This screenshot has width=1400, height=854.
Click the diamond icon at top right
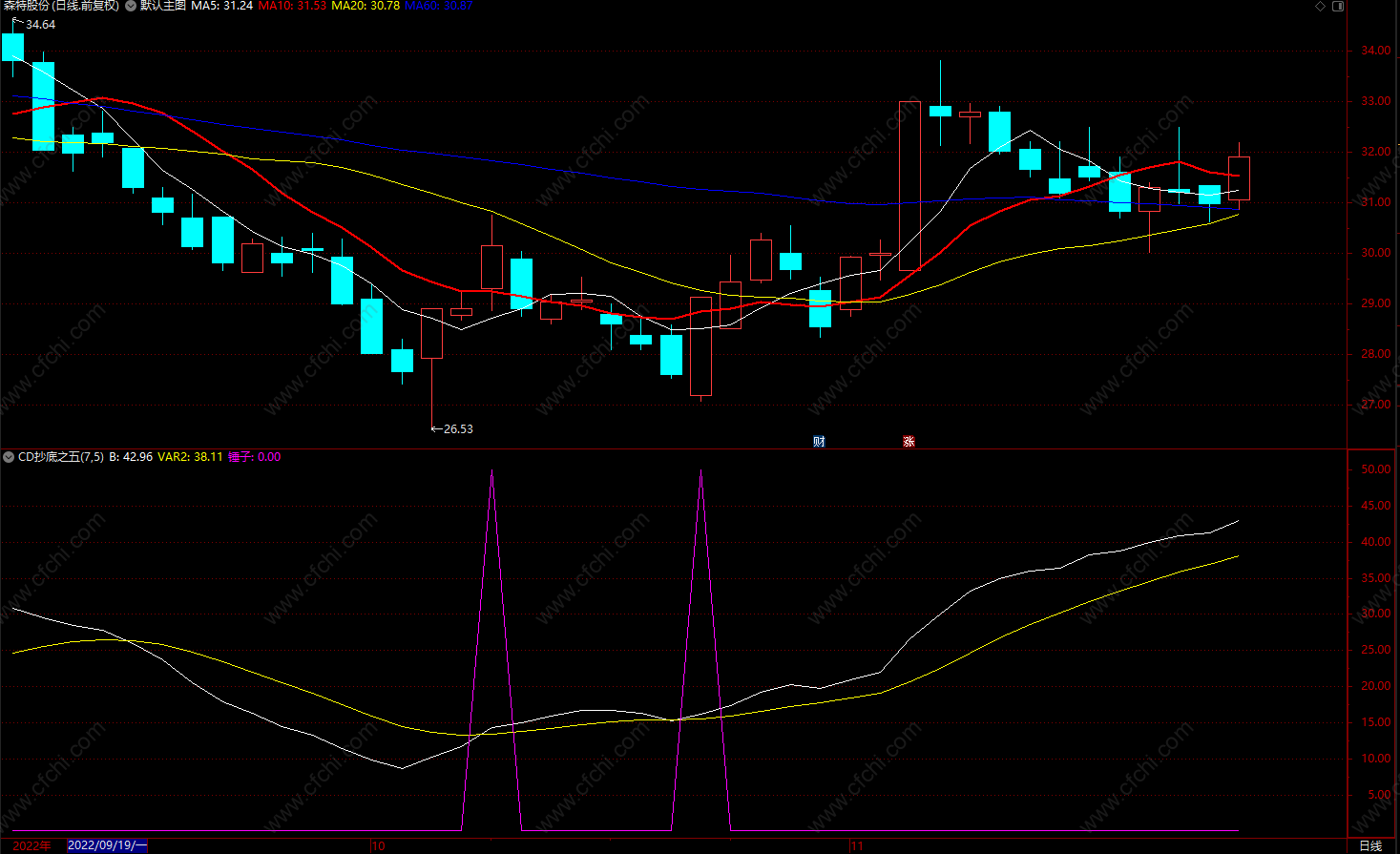pyautogui.click(x=1321, y=6)
